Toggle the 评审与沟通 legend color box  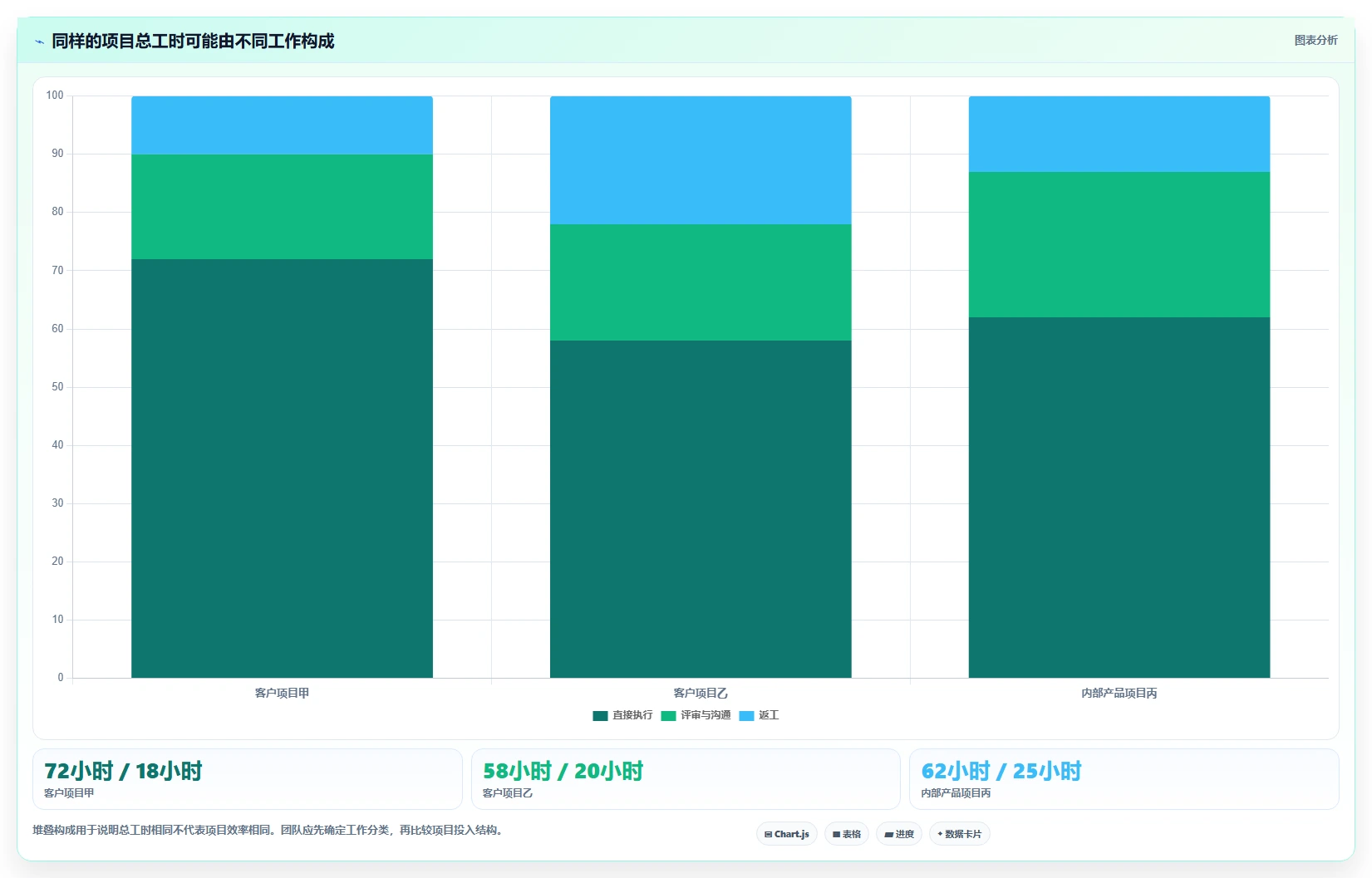[668, 715]
